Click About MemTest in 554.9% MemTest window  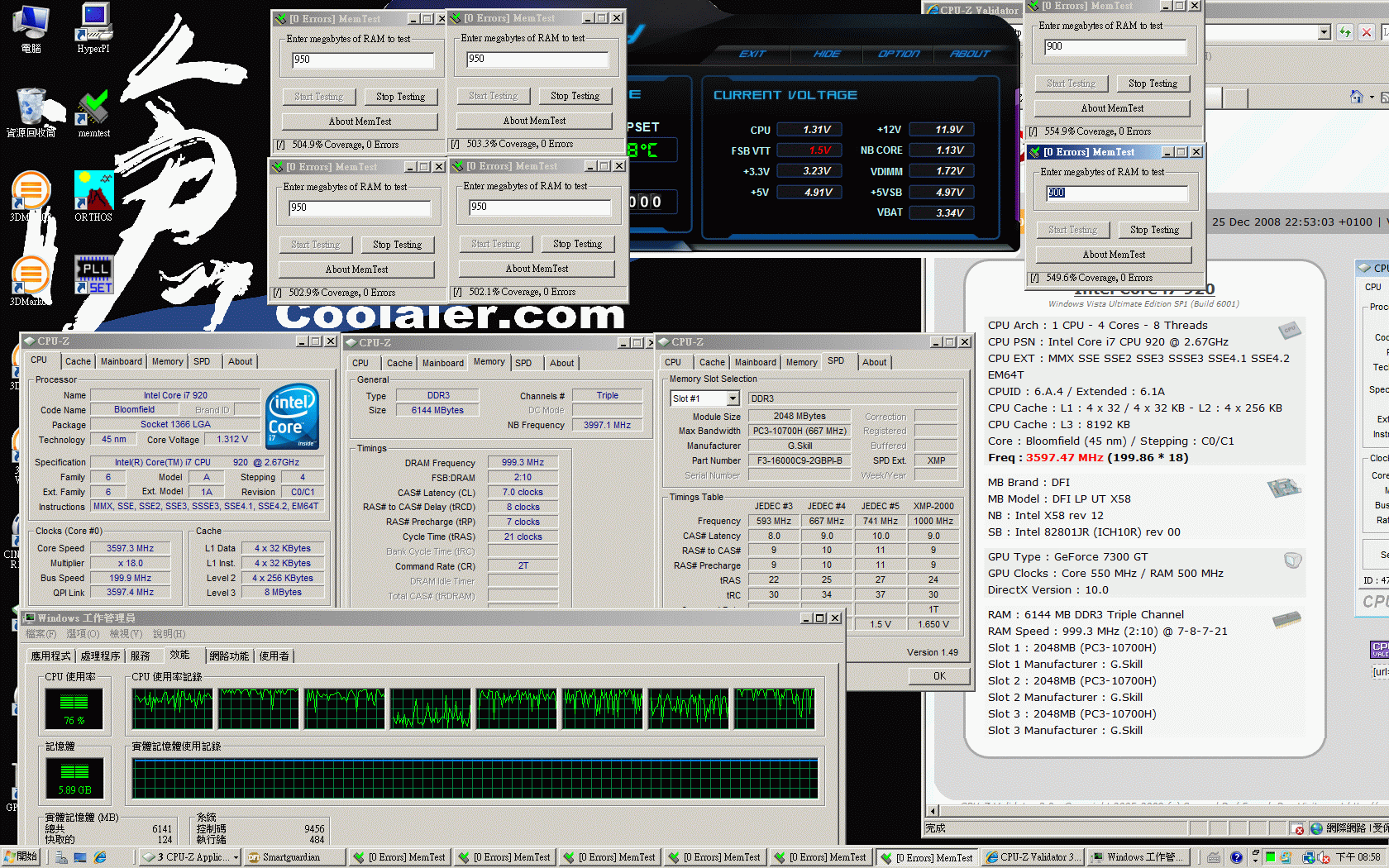(x=1112, y=108)
